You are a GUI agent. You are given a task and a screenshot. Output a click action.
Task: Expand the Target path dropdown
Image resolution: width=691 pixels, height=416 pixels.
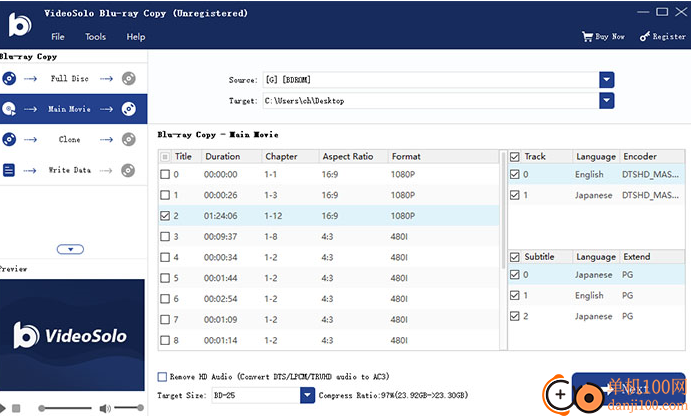pos(606,100)
